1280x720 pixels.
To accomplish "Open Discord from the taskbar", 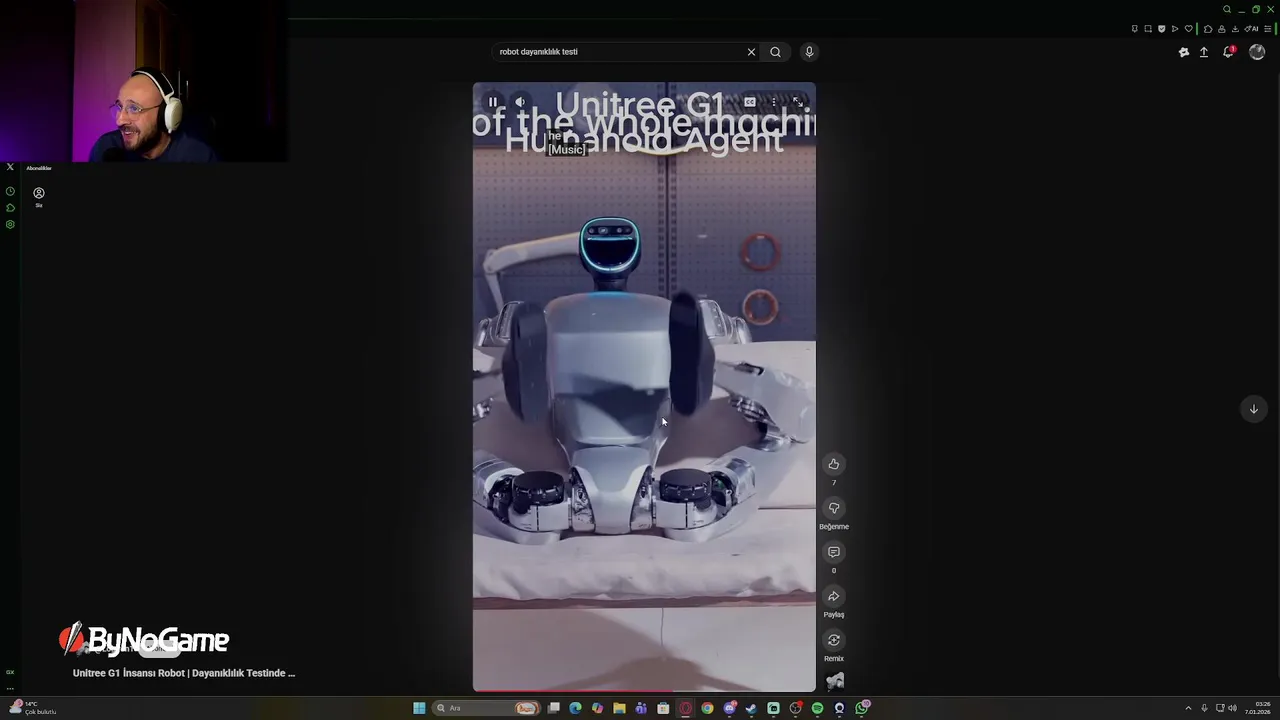I will click(x=730, y=708).
